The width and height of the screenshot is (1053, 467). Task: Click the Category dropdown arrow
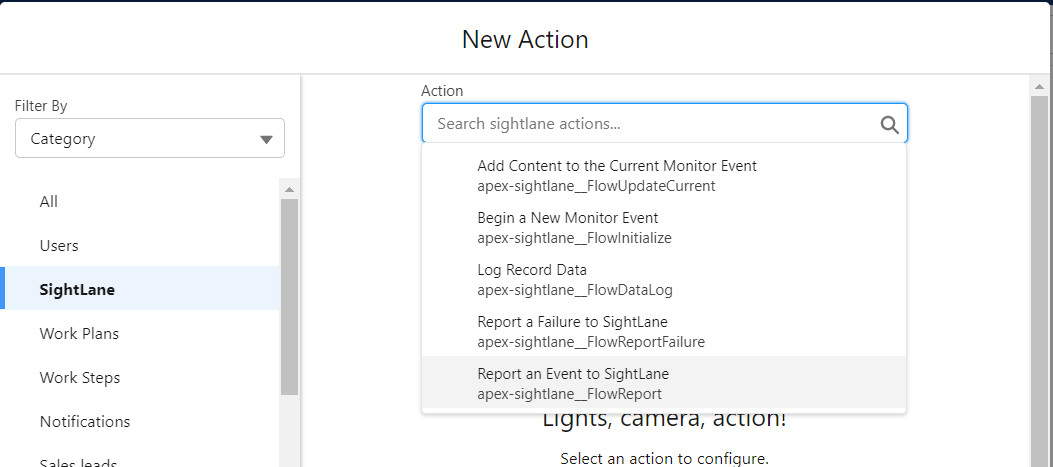click(266, 139)
